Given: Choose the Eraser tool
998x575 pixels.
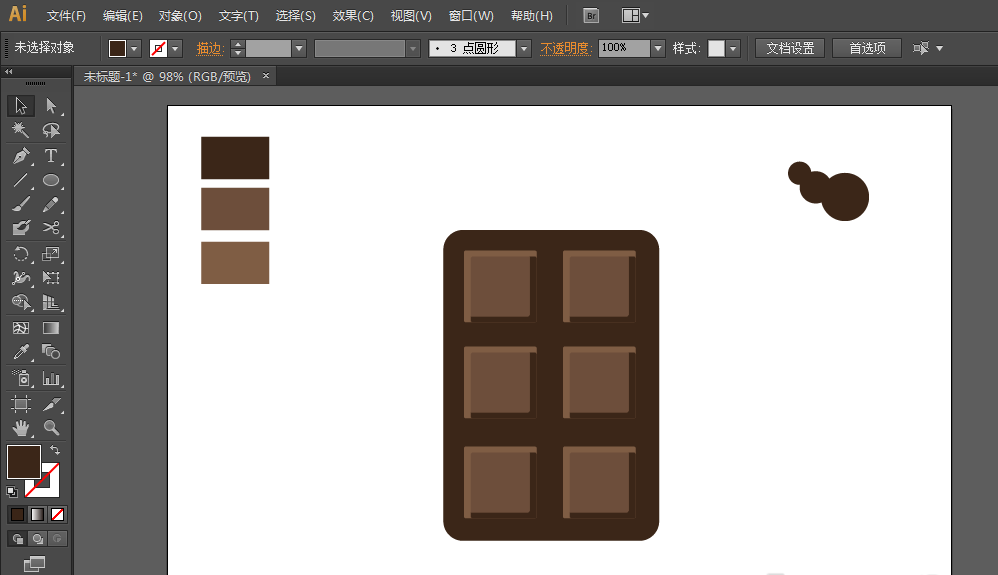Looking at the screenshot, I should pyautogui.click(x=21, y=228).
